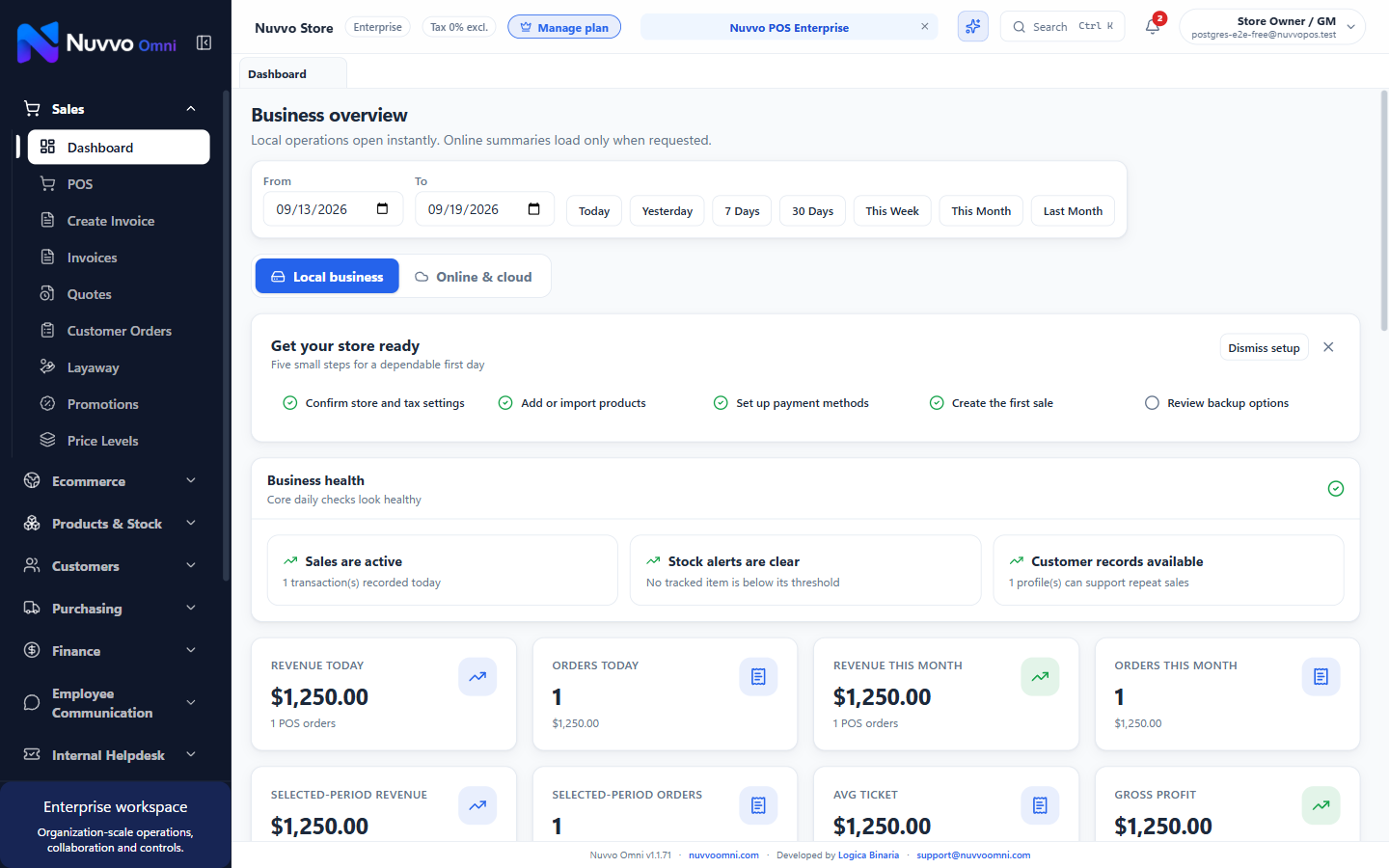Image resolution: width=1389 pixels, height=868 pixels.
Task: Expand the Ecommerce section
Action: tap(111, 481)
